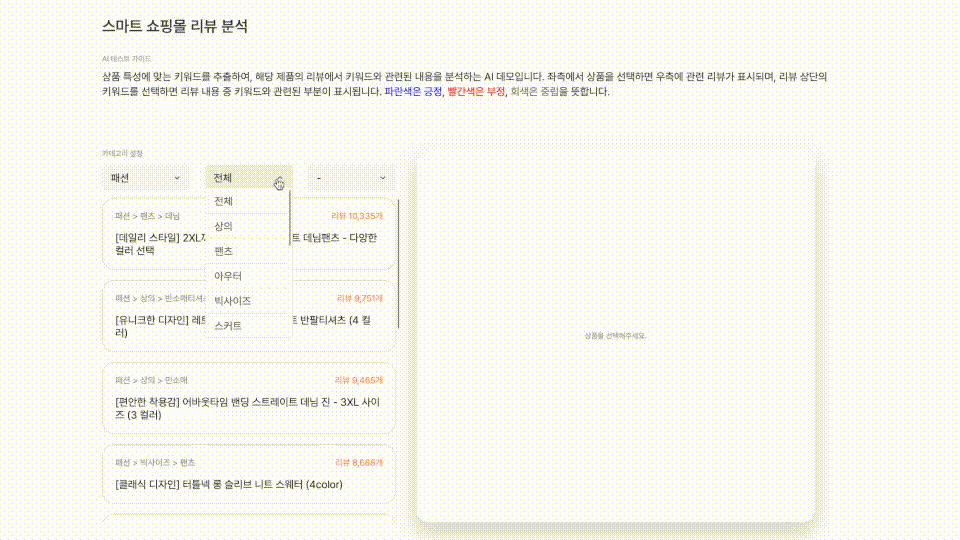
Task: Click the 리뷰 9,465개 review count
Action: click(x=359, y=380)
